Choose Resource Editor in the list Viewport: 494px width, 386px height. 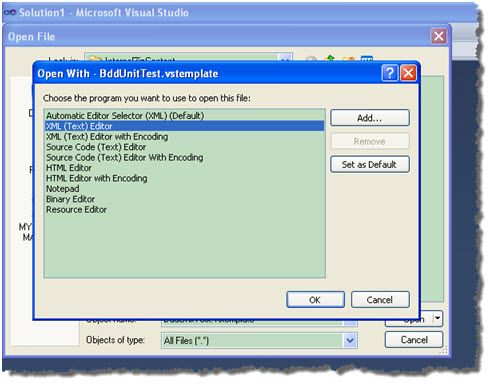(x=184, y=209)
